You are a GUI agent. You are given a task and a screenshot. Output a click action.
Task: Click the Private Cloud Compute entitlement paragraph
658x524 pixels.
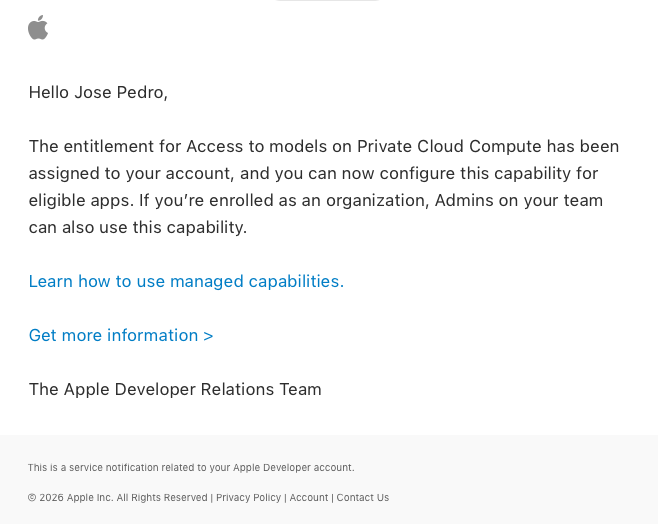(324, 187)
